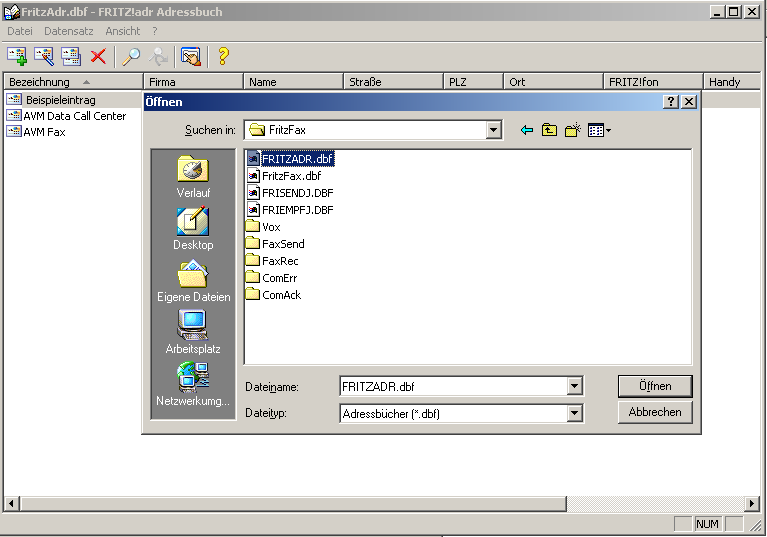Select the ComErr folder

271,278
